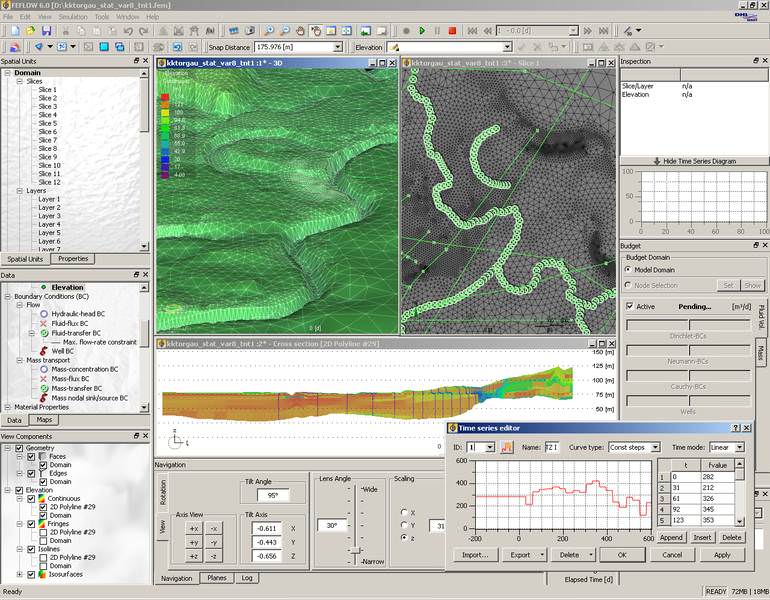The image size is (770, 600).
Task: Click the Zoom out magnifier icon
Action: pyautogui.click(x=285, y=31)
